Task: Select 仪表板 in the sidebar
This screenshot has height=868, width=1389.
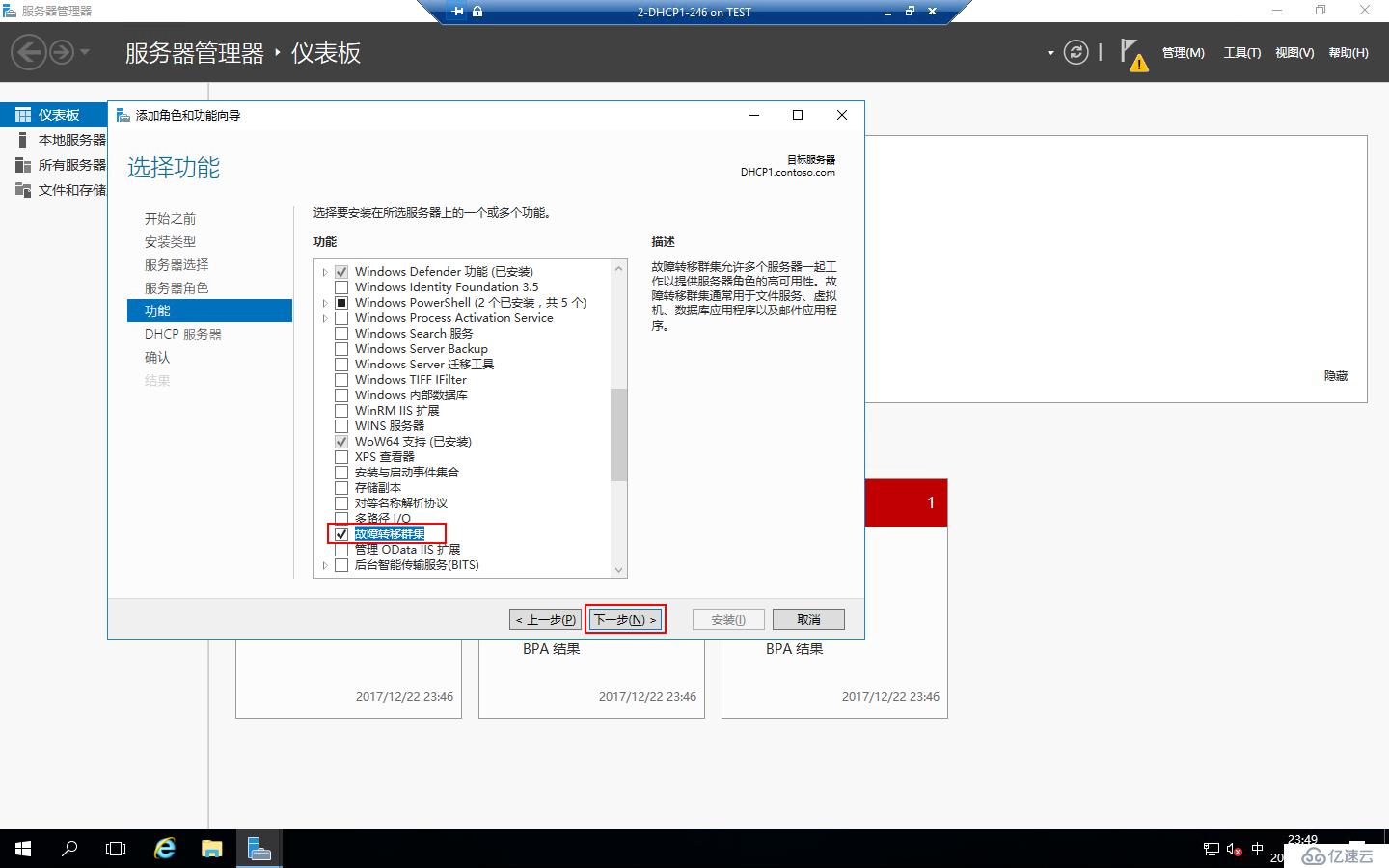Action: click(54, 115)
